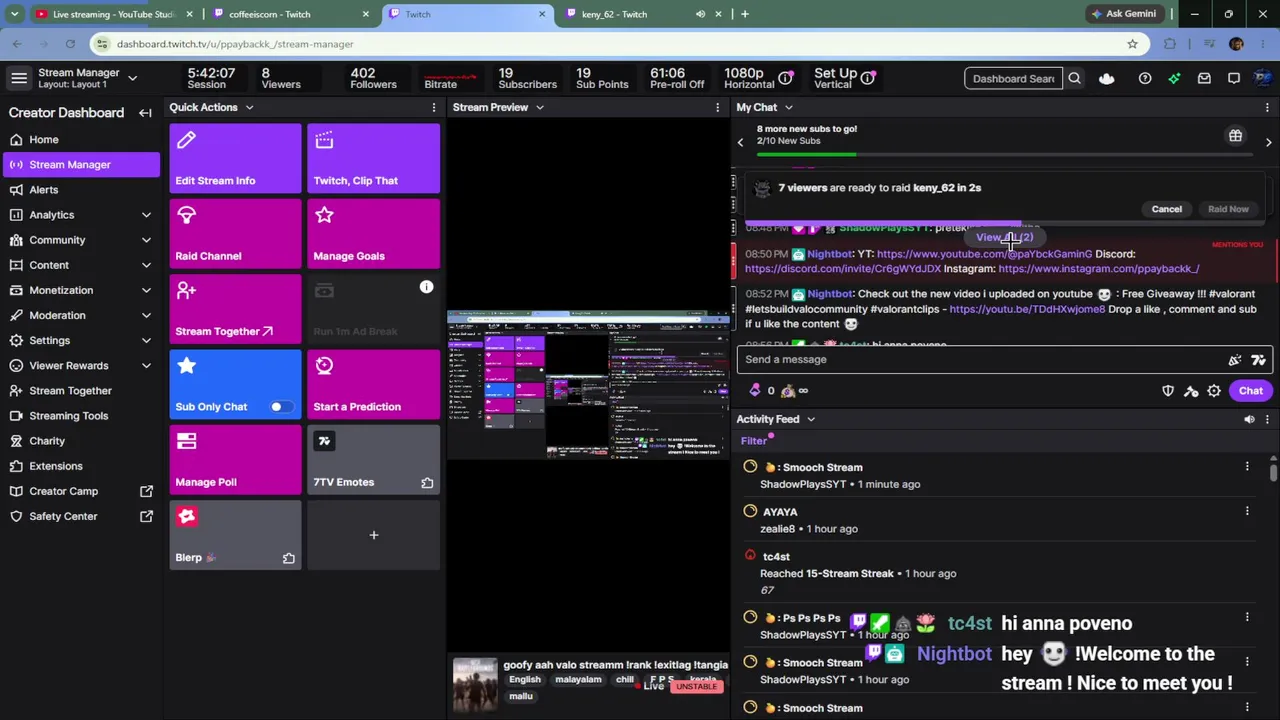This screenshot has width=1280, height=720.
Task: Expand Community section in sidebar
Action: tap(146, 240)
